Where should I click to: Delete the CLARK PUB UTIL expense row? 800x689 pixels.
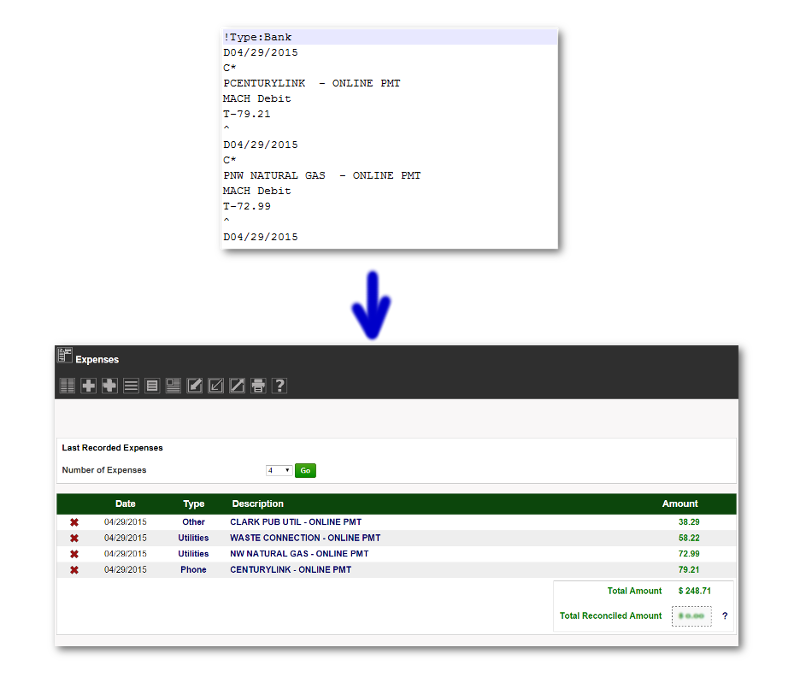(x=74, y=522)
